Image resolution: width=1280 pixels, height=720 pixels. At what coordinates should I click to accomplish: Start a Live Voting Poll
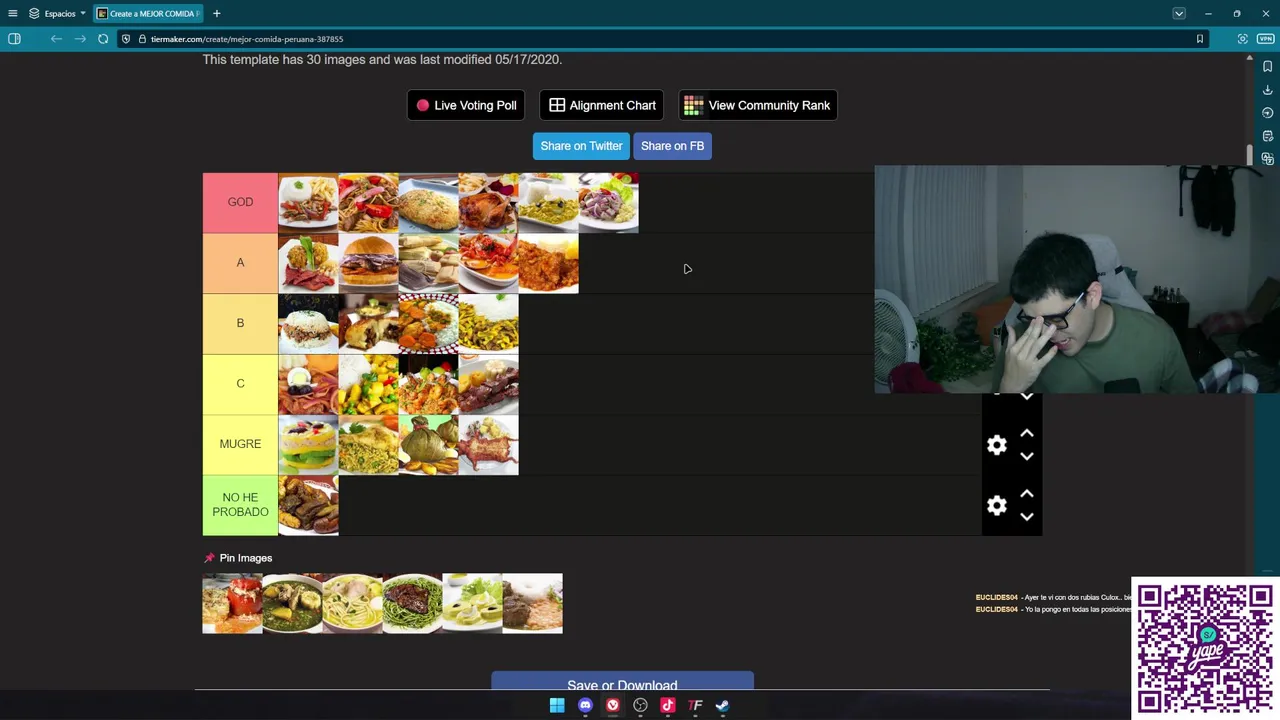(466, 105)
